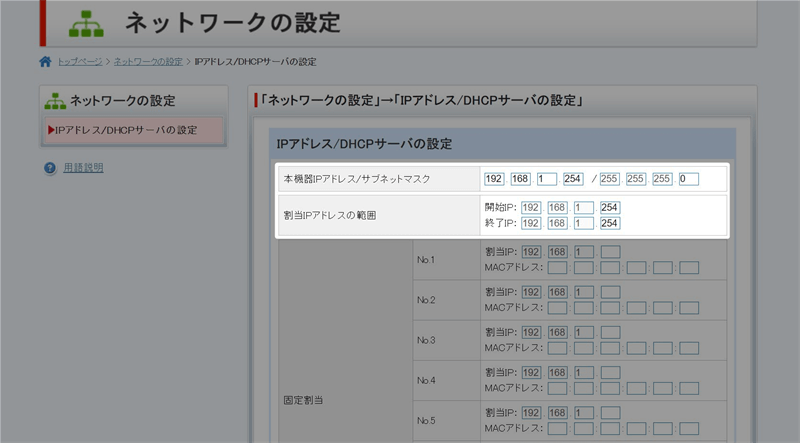Click last octet field of subnet mask

(x=689, y=179)
